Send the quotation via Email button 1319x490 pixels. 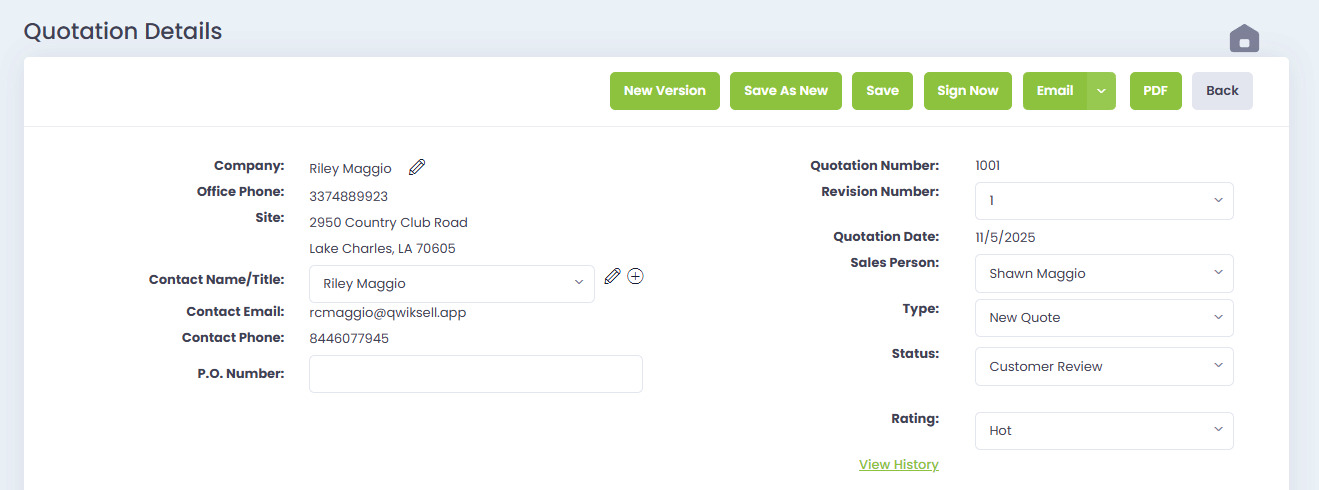pyautogui.click(x=1055, y=91)
